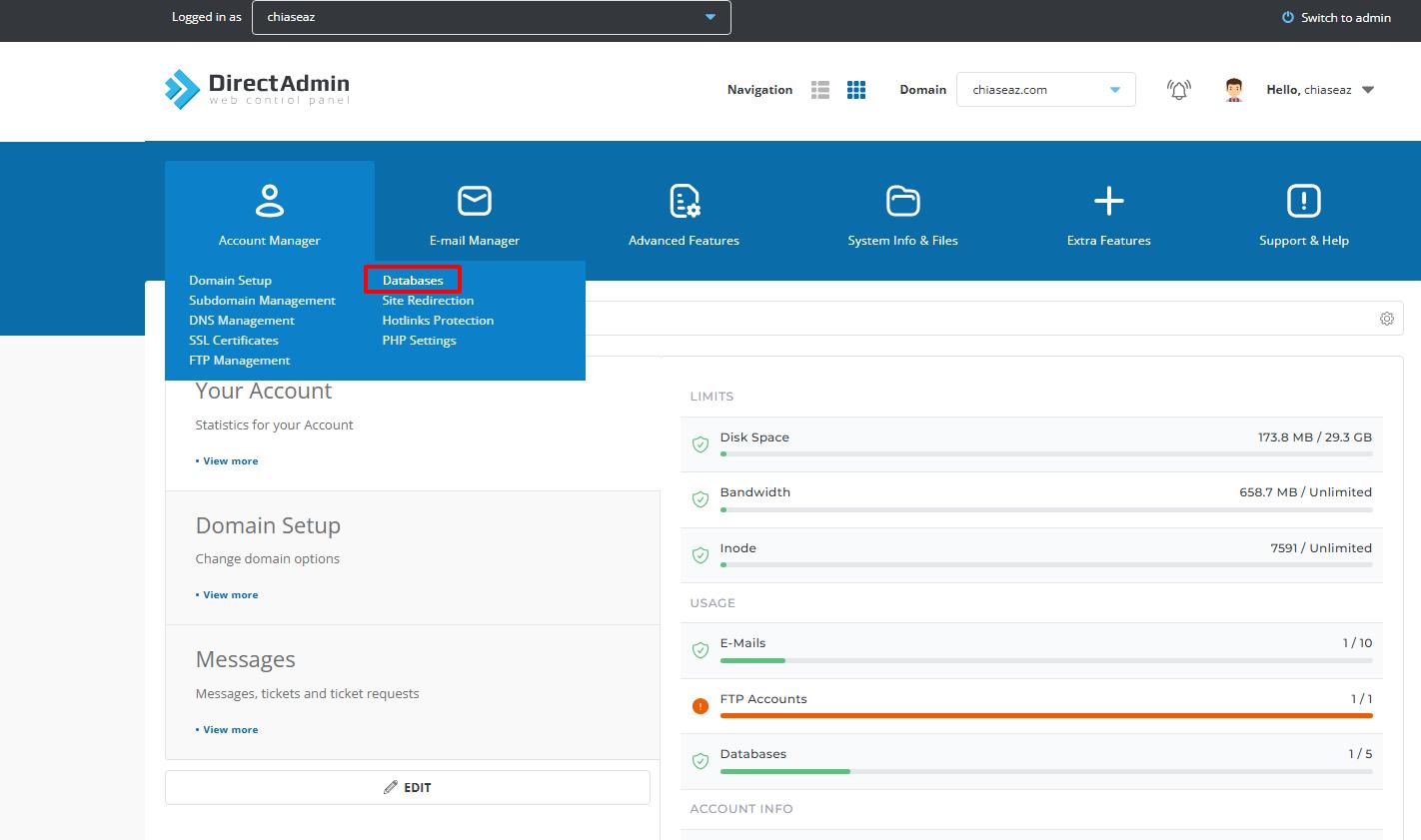Switch navigation to list view layout
The width and height of the screenshot is (1421, 840).
pyautogui.click(x=820, y=90)
